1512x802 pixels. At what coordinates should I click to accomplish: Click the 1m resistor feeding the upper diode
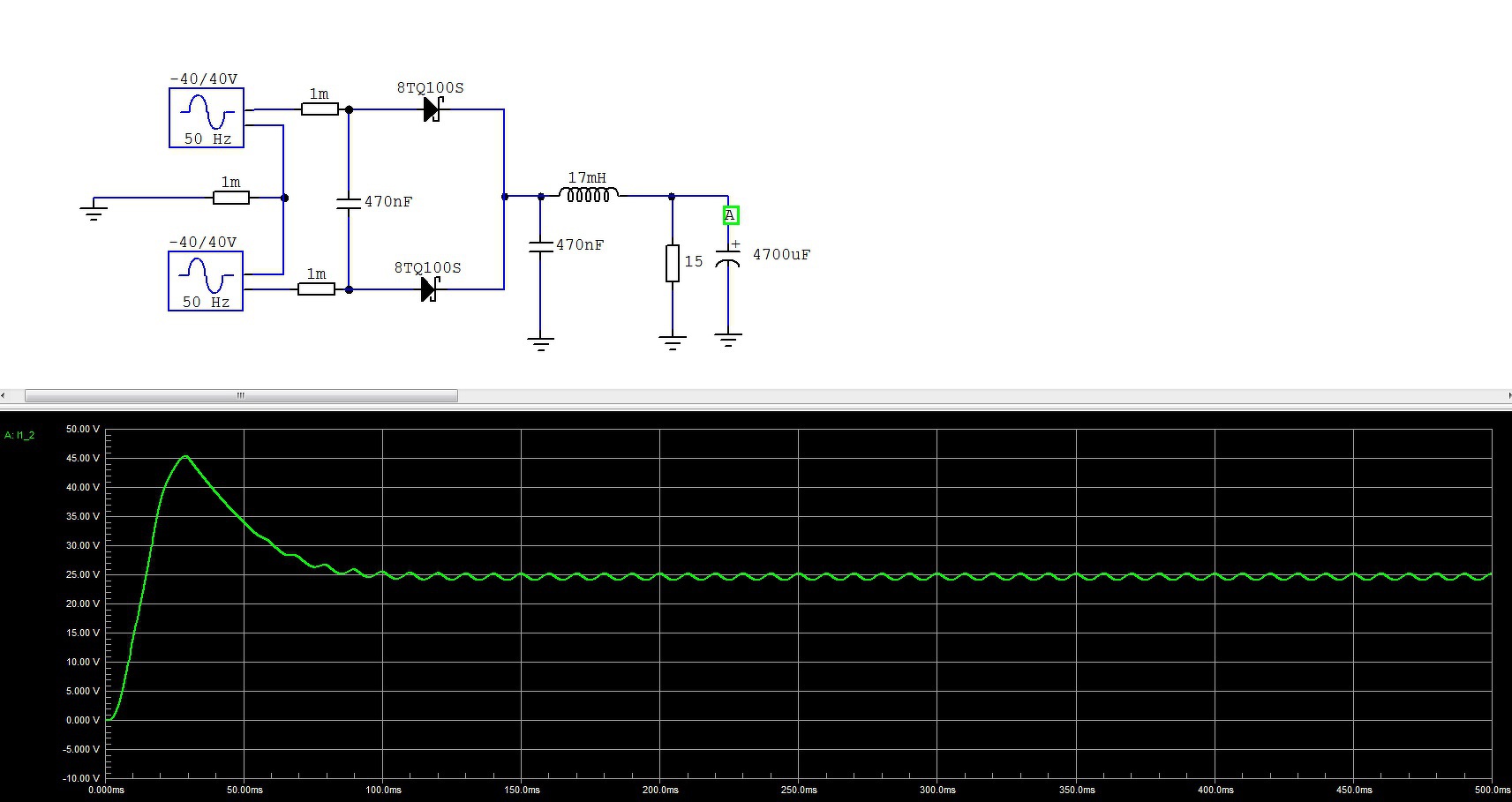[x=320, y=109]
